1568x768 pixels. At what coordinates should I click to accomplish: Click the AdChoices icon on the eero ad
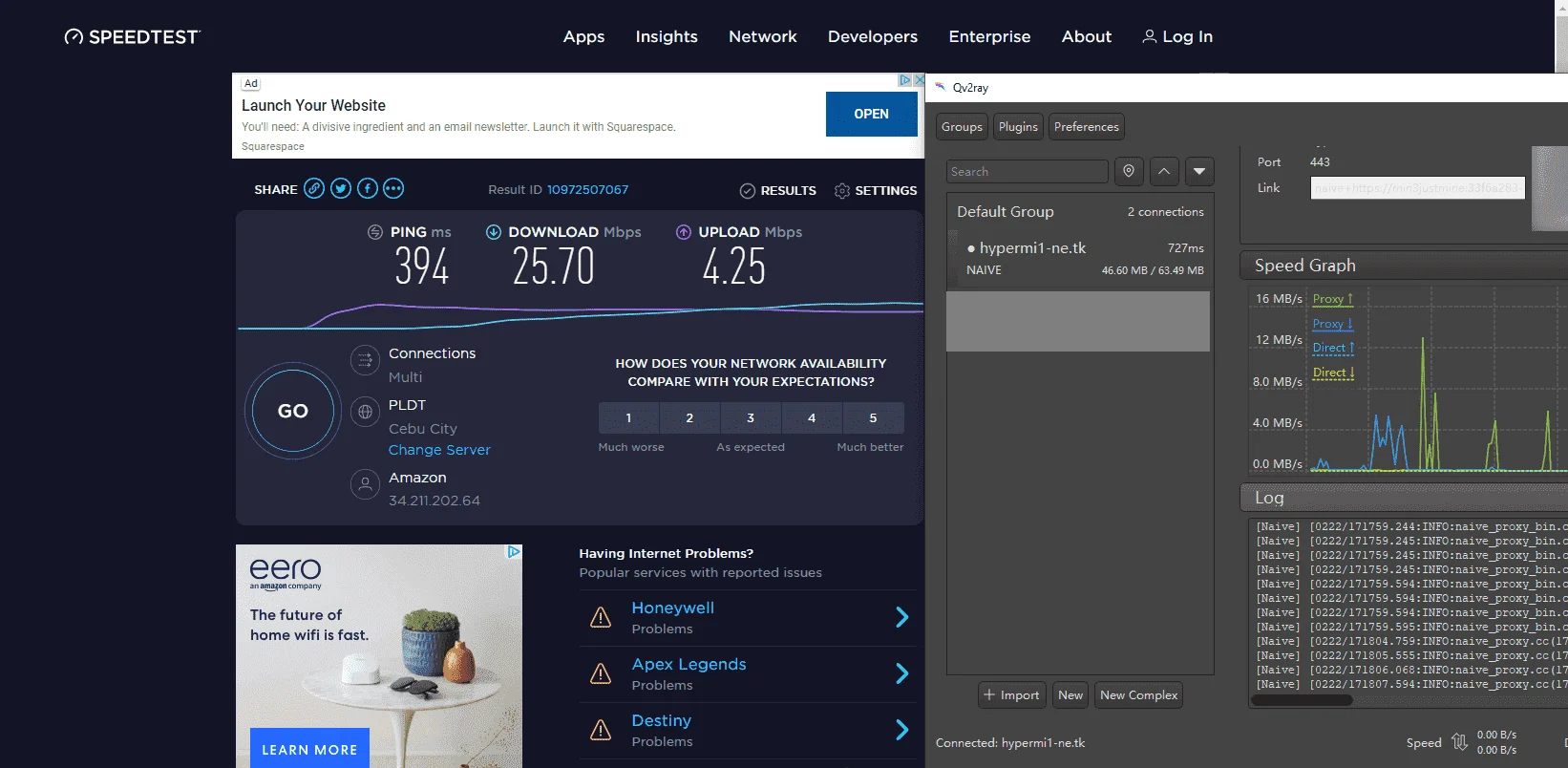(x=514, y=551)
